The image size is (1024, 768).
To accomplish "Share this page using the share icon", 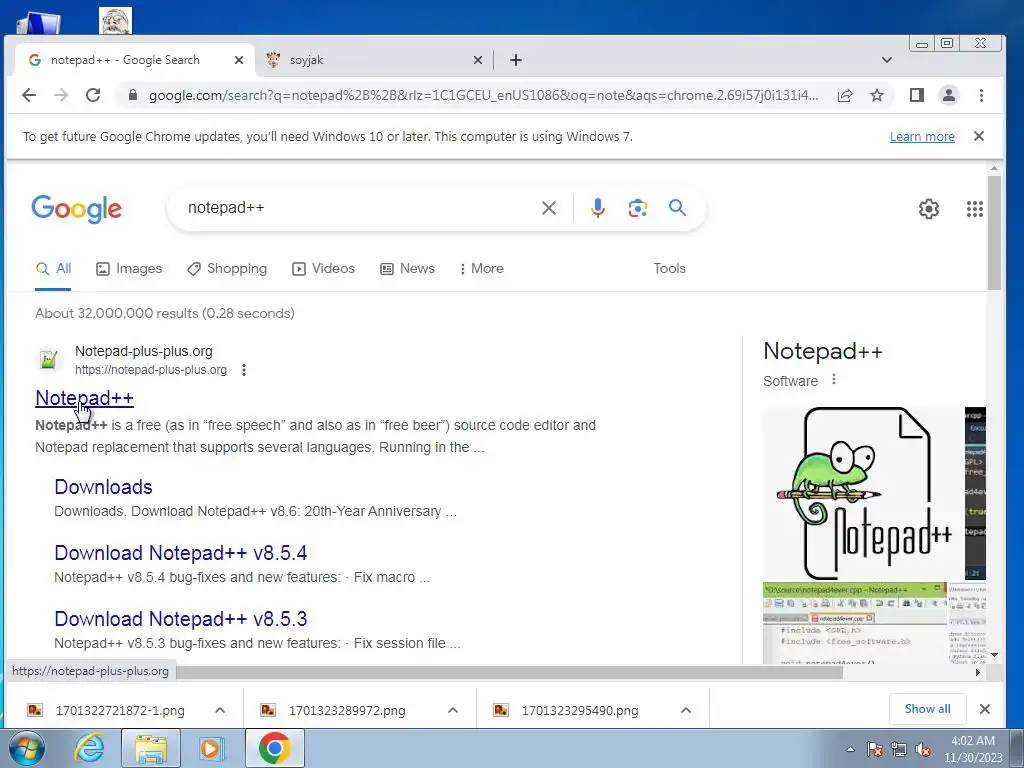I will (x=845, y=95).
